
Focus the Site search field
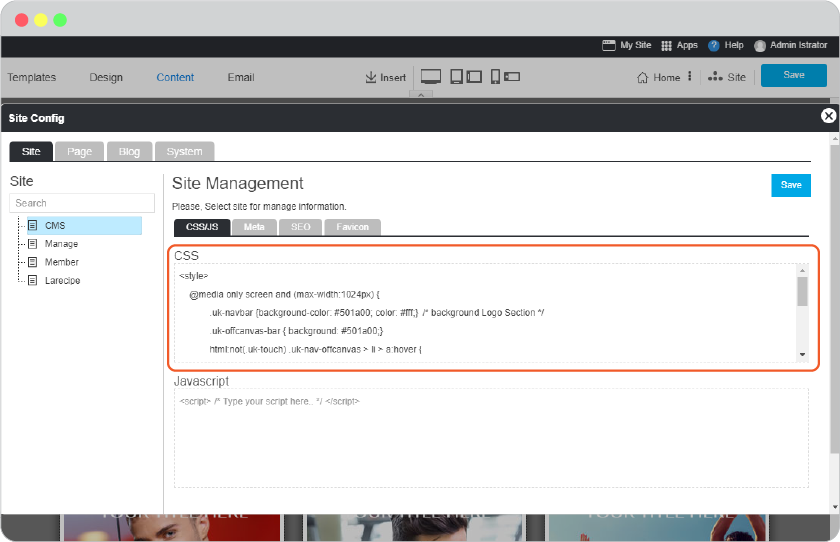pyautogui.click(x=82, y=203)
